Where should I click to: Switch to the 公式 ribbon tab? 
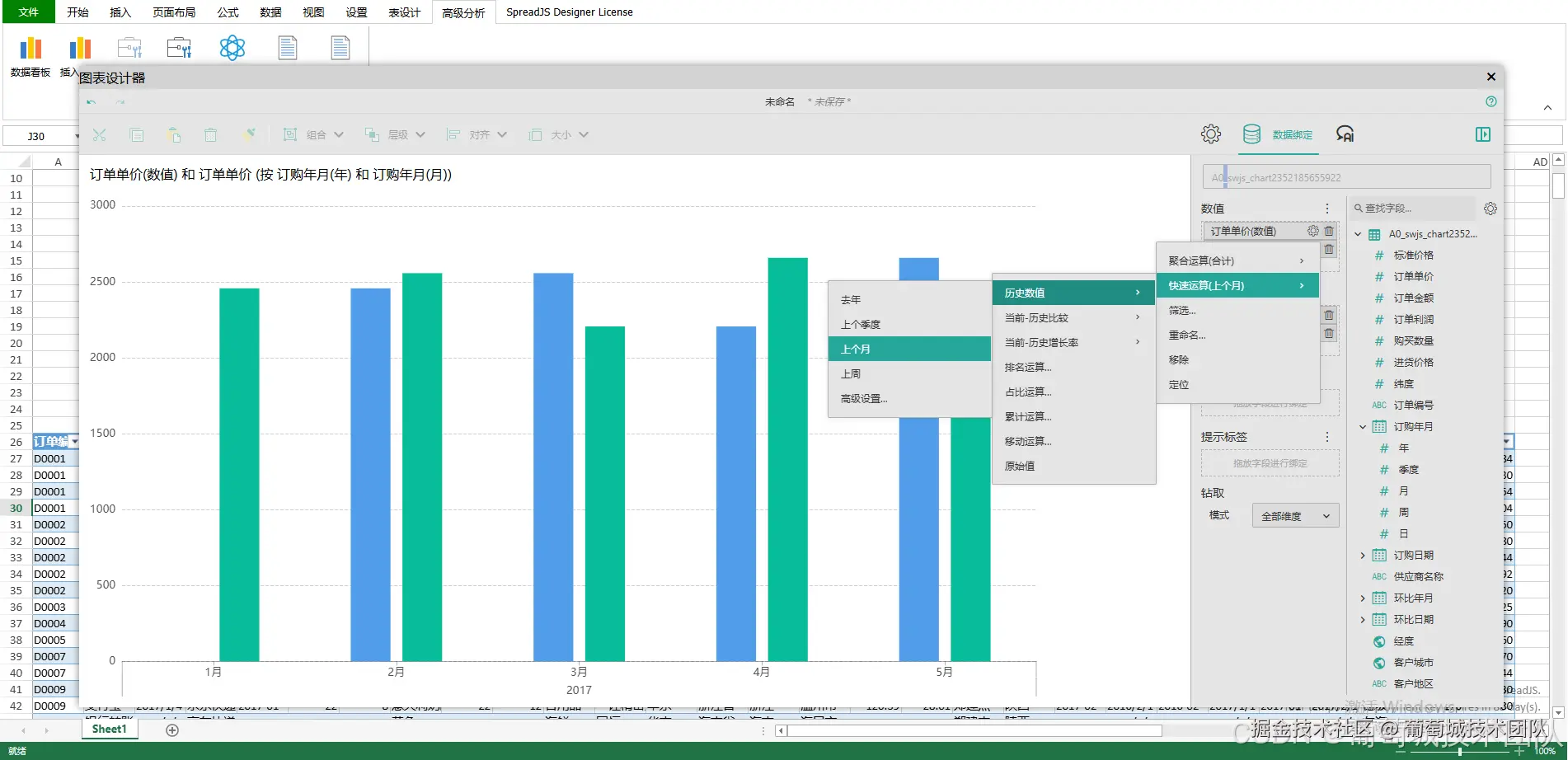[x=228, y=12]
